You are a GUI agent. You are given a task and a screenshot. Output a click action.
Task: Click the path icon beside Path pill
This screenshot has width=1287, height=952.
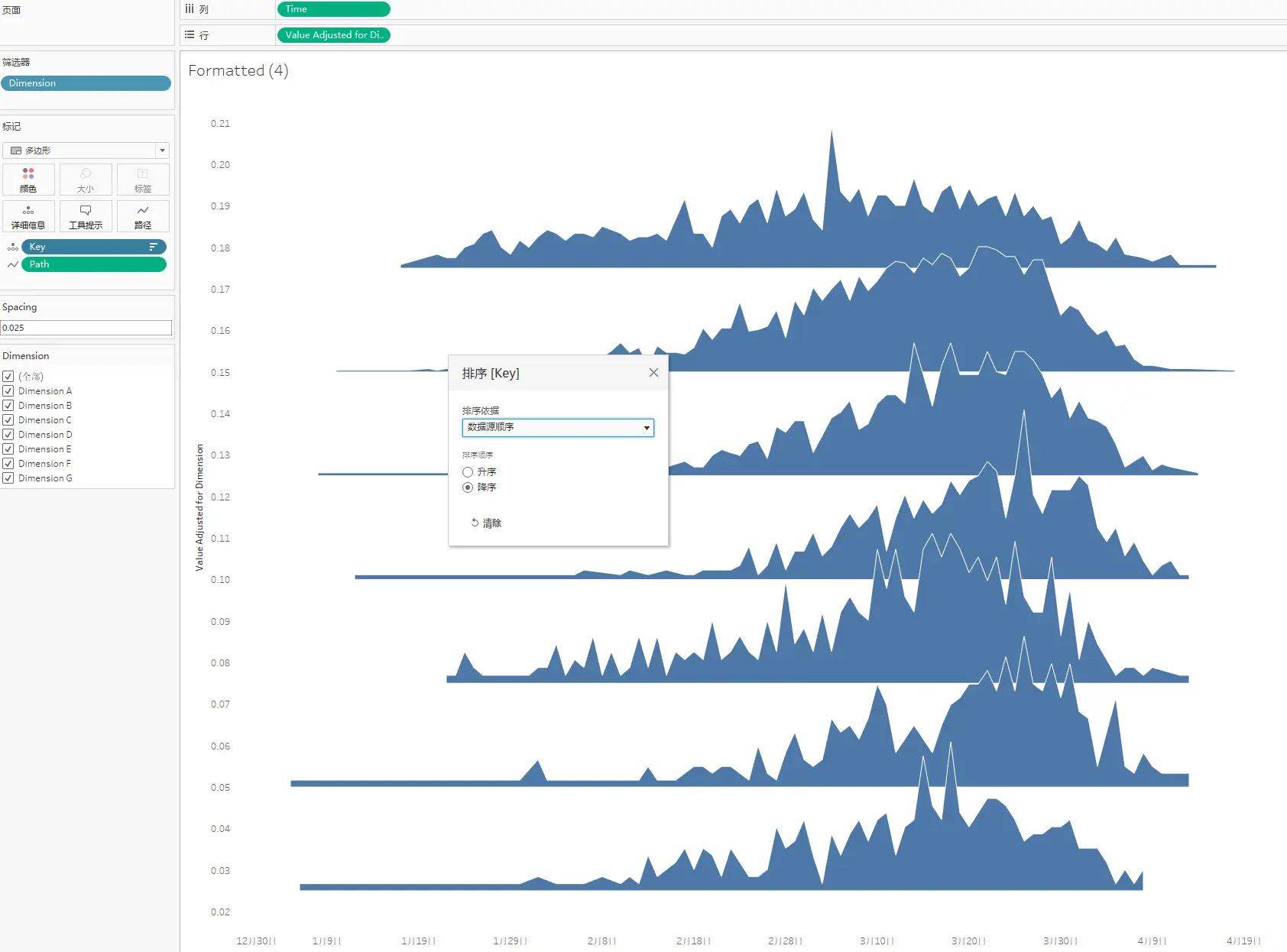pos(12,264)
